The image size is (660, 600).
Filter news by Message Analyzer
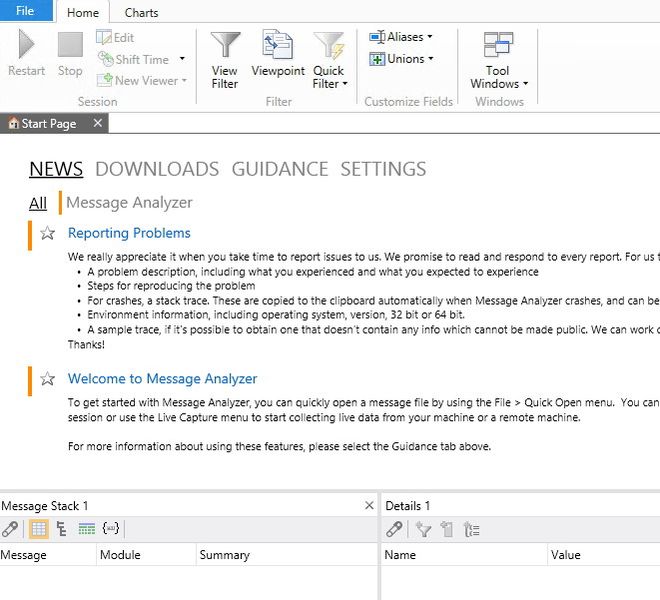point(129,203)
